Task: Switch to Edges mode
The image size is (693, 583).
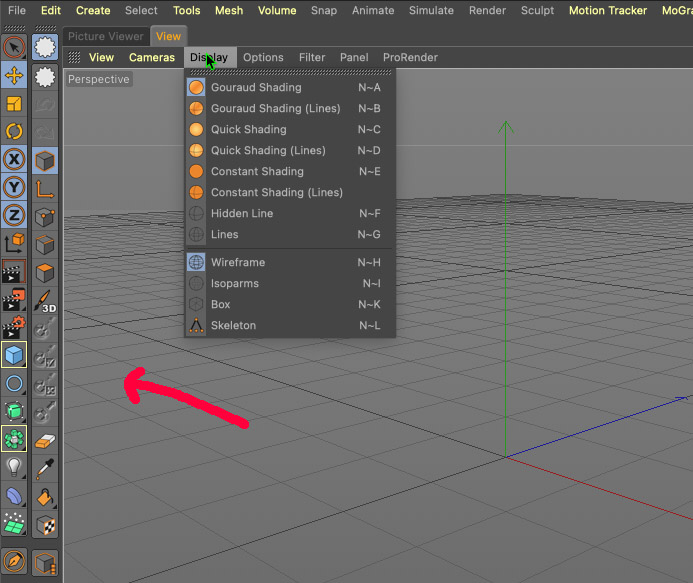Action: click(x=45, y=245)
